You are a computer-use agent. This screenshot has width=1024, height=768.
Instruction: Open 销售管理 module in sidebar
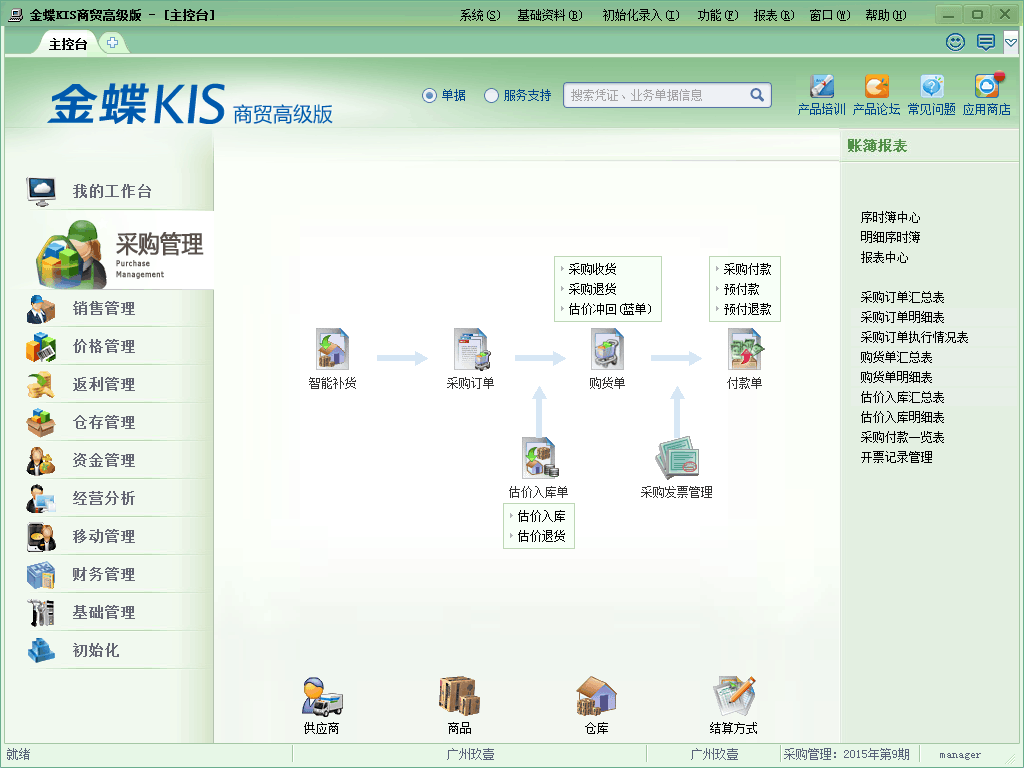click(104, 308)
